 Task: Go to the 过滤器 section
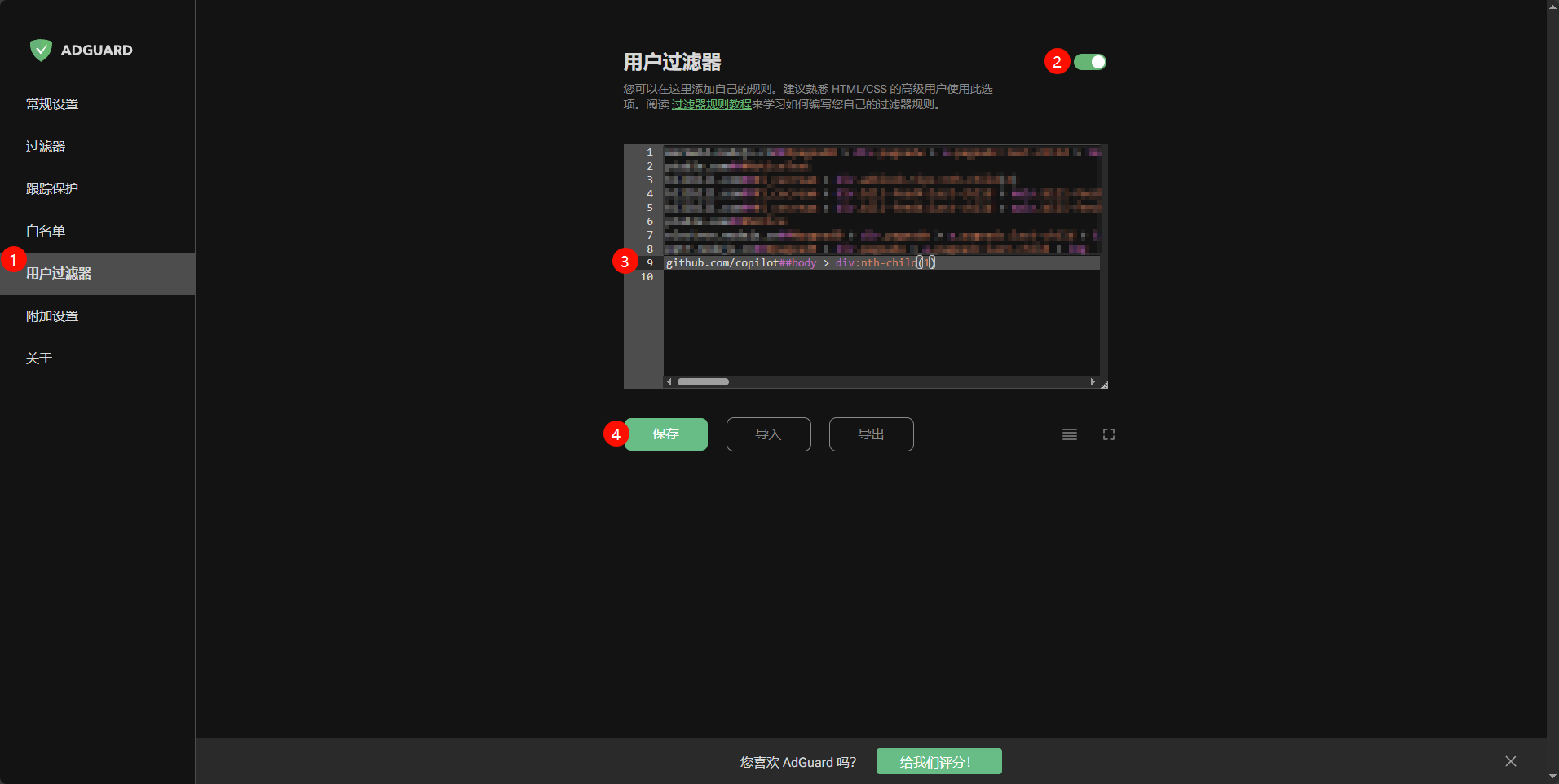coord(46,147)
